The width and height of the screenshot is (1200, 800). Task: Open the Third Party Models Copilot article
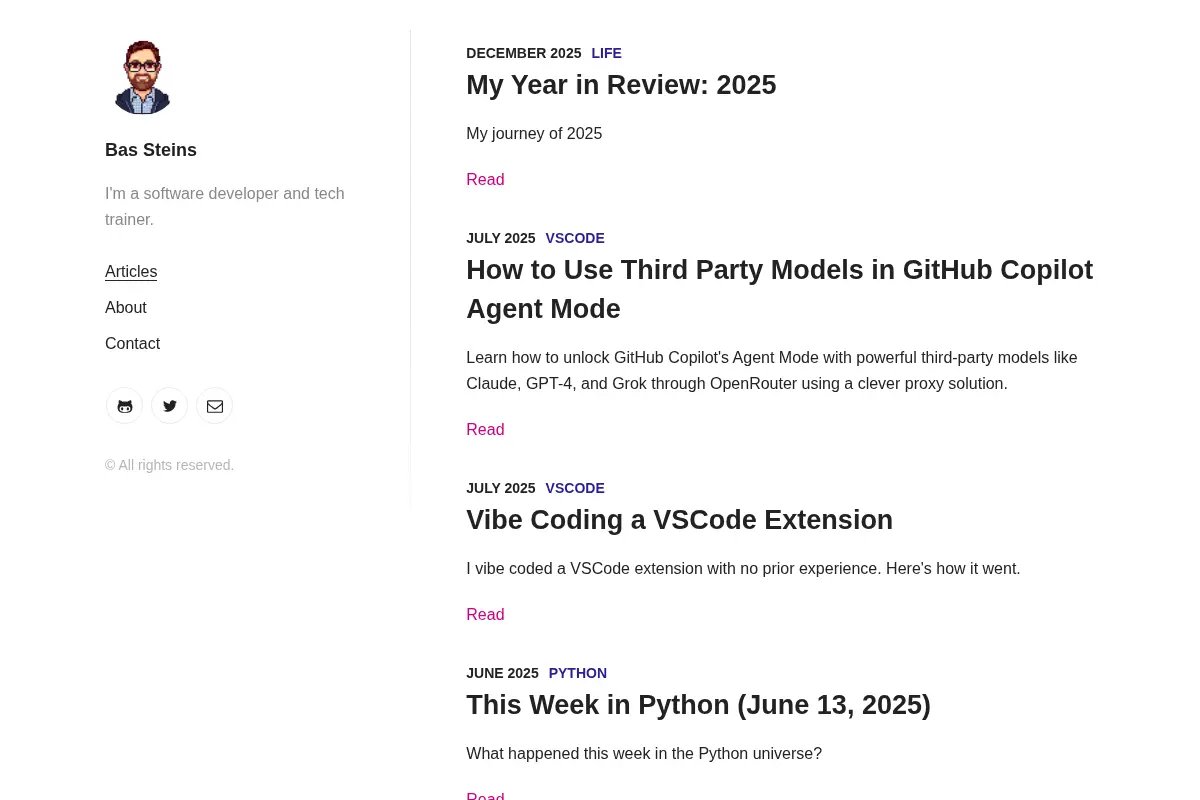pos(780,289)
